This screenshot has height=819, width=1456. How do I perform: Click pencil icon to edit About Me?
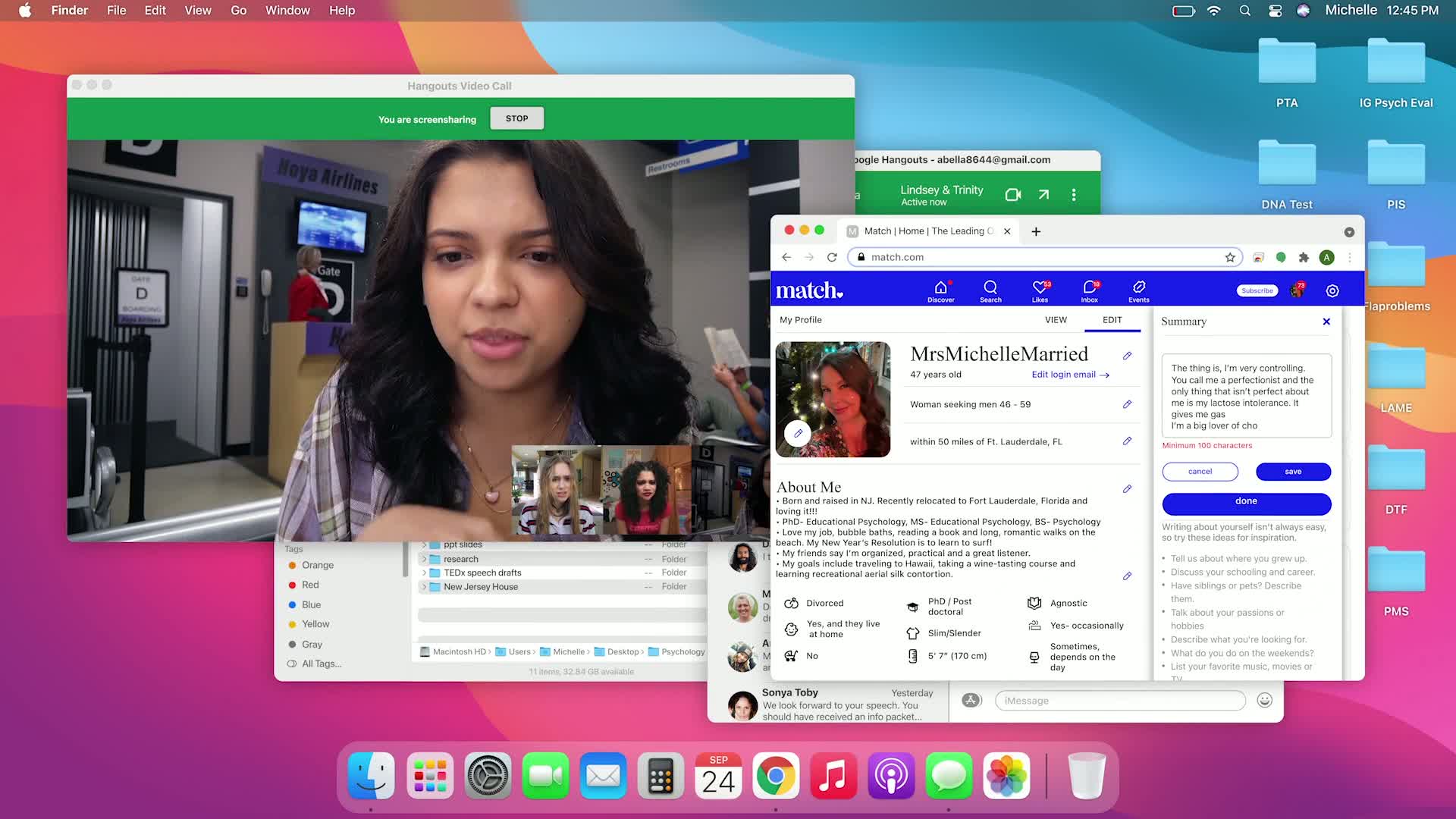1127,489
